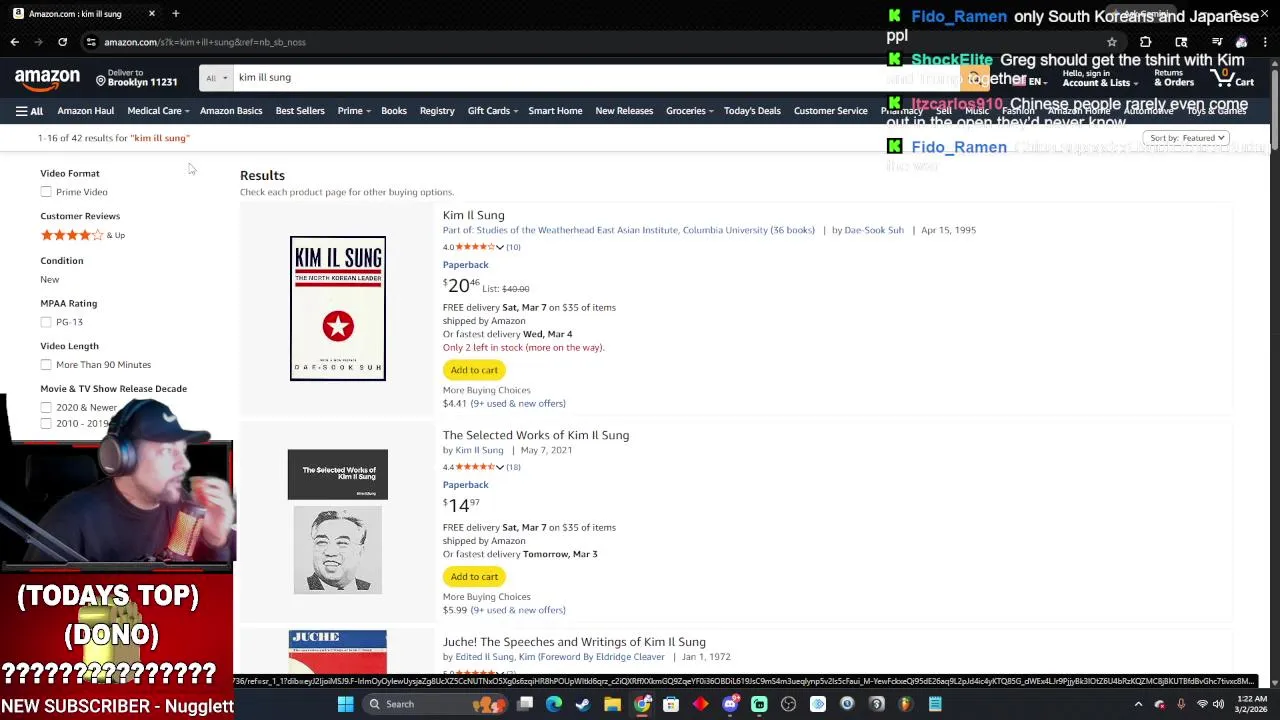This screenshot has height=720, width=1280.
Task: Go to Best Sellers
Action: coord(300,111)
